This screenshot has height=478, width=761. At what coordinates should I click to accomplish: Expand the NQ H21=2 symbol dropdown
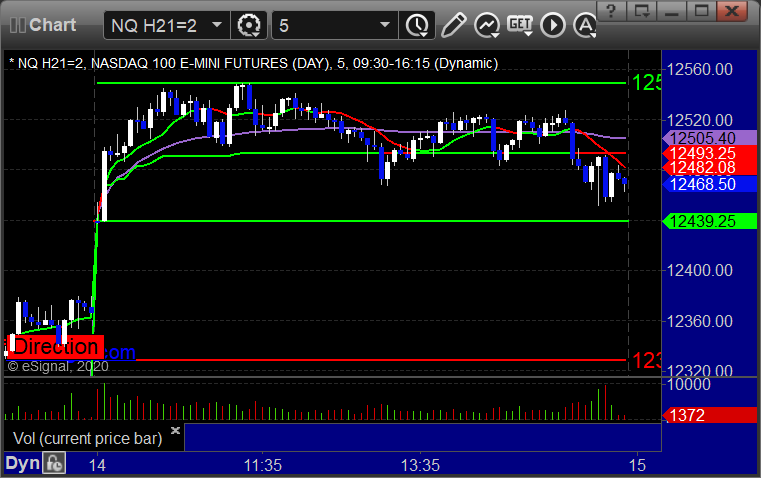pos(217,25)
